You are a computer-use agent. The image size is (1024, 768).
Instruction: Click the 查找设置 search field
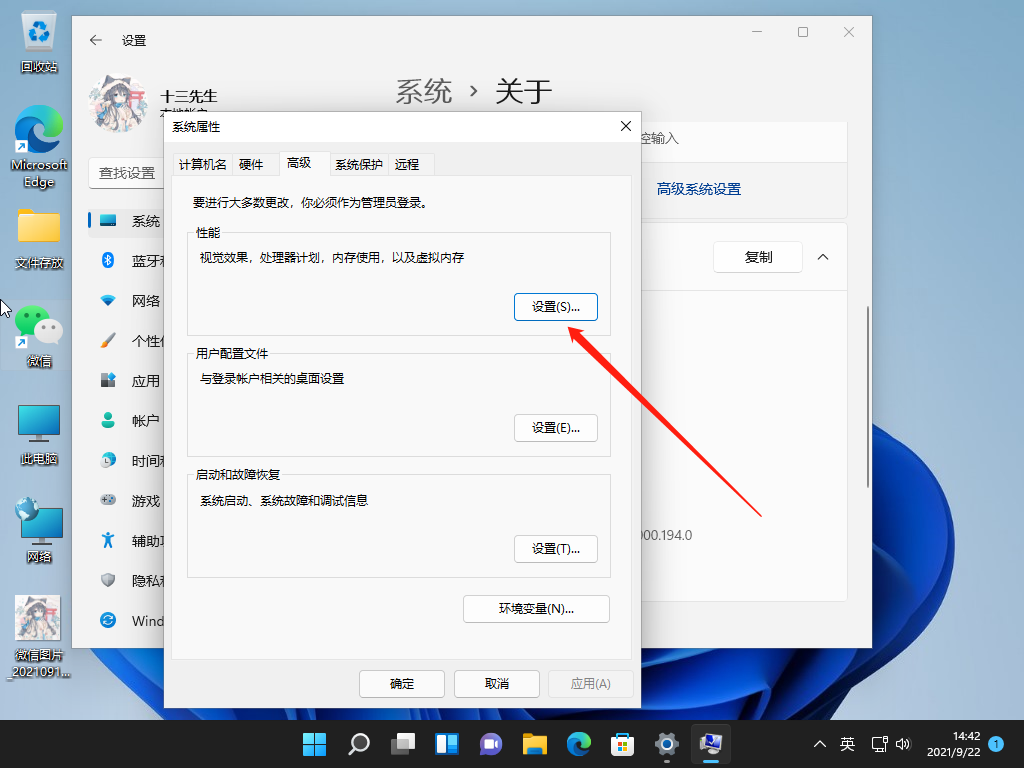click(127, 173)
